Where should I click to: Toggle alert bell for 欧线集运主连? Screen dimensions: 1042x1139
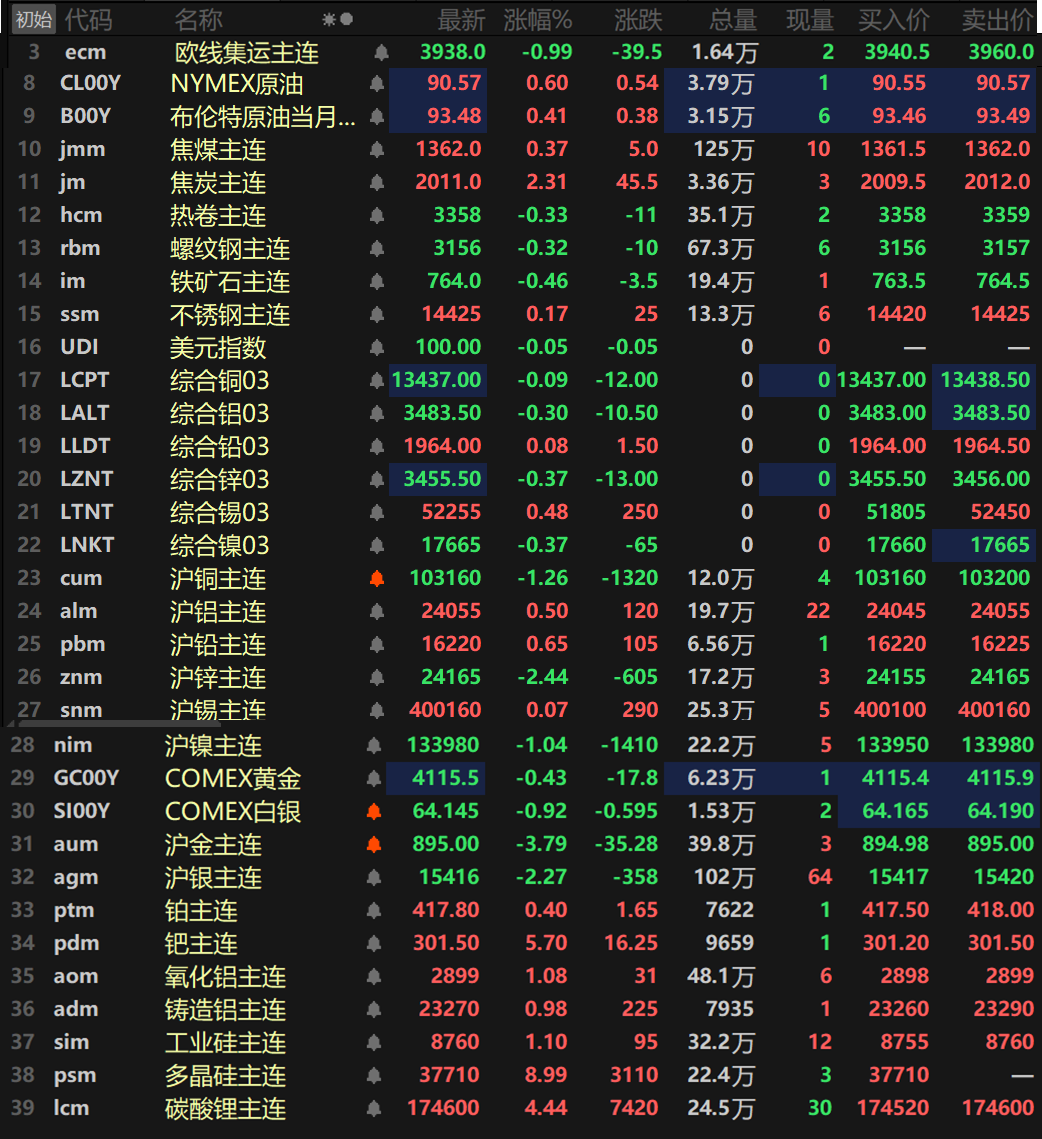(x=381, y=52)
